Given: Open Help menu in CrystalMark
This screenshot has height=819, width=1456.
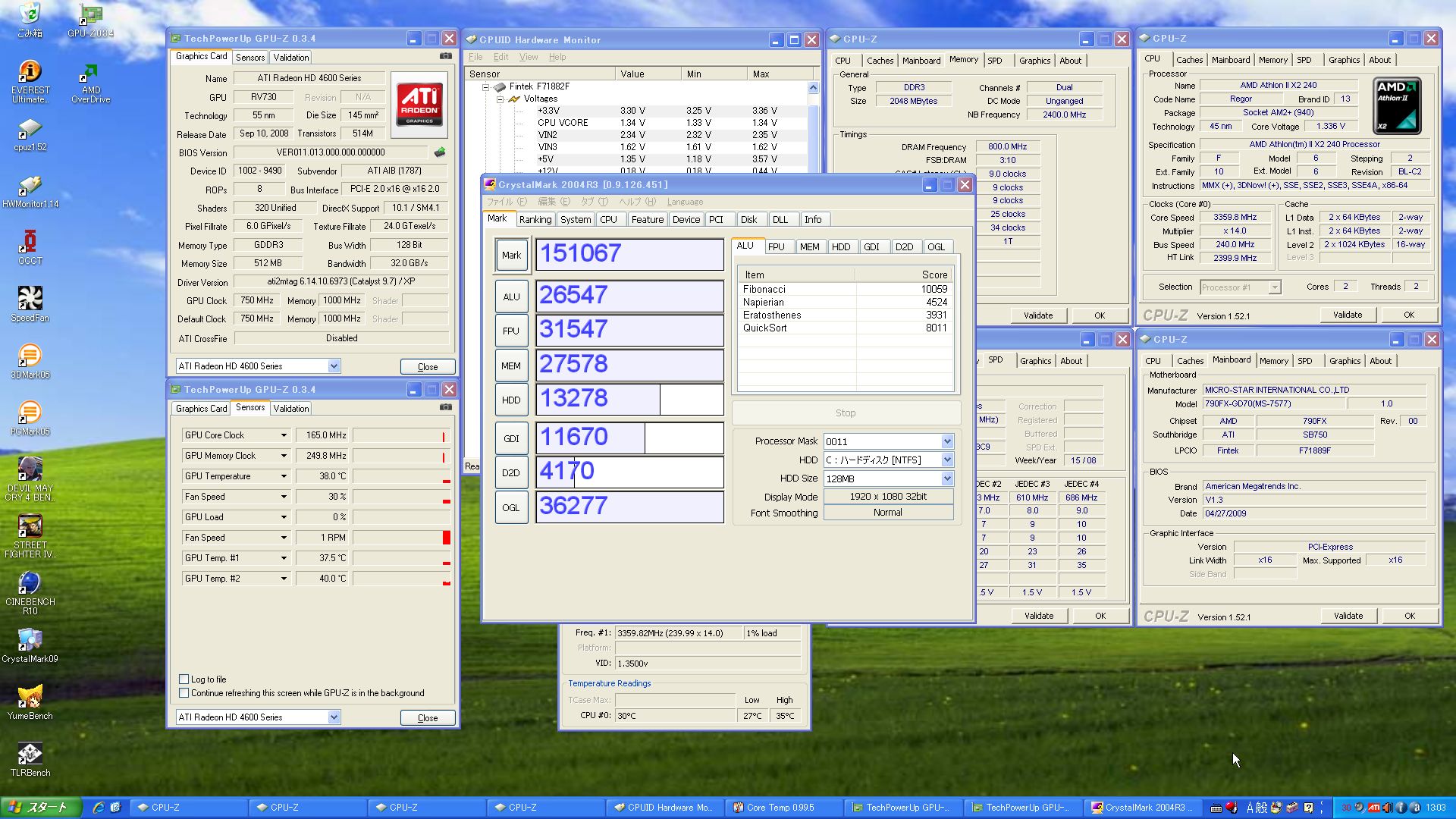Looking at the screenshot, I should tap(637, 202).
